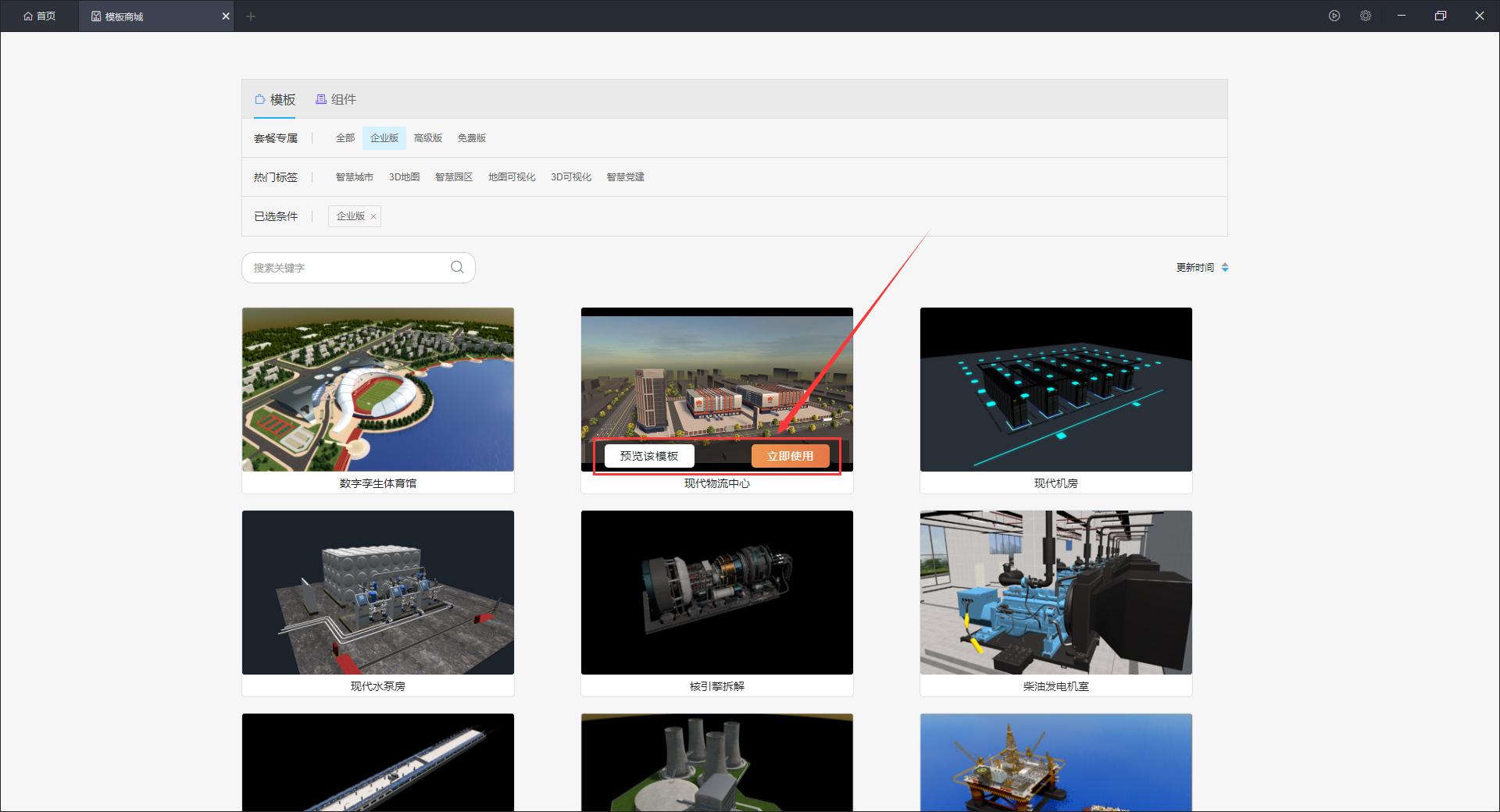Open the offshore oil platform template thumbnail
Screen dimensions: 1500x812
point(1056,762)
